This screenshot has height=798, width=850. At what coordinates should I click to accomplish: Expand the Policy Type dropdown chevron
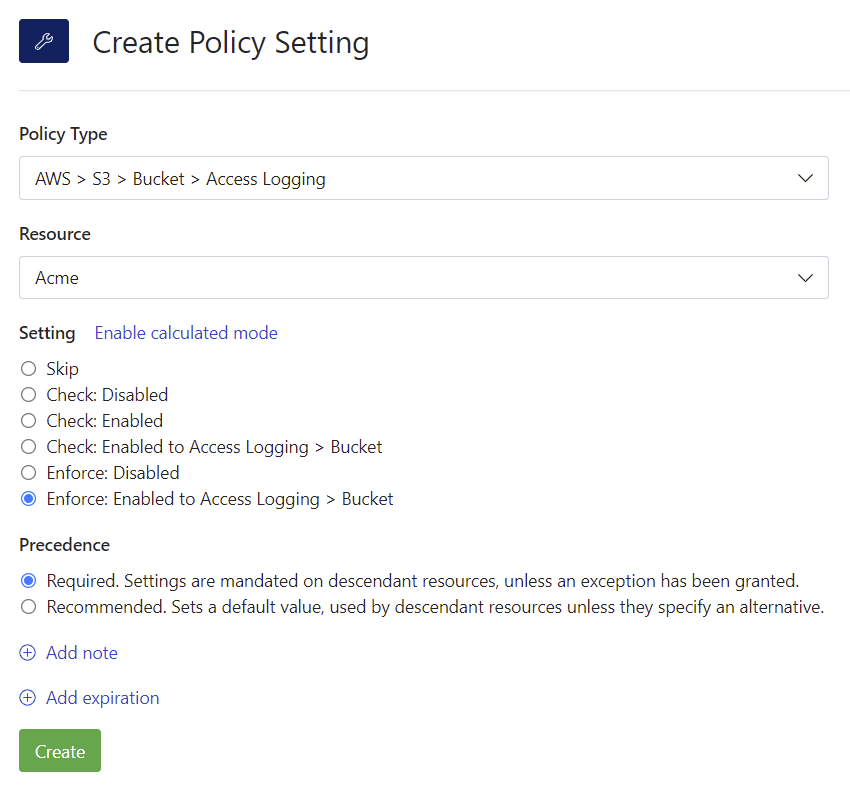(x=806, y=178)
